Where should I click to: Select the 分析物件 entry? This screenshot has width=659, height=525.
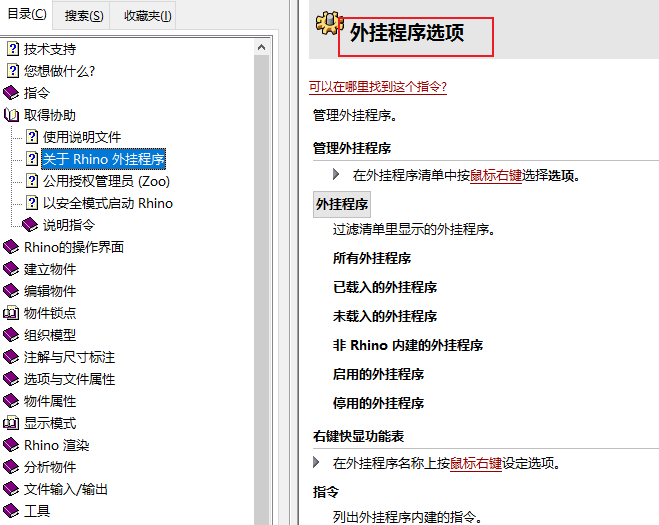[x=50, y=467]
